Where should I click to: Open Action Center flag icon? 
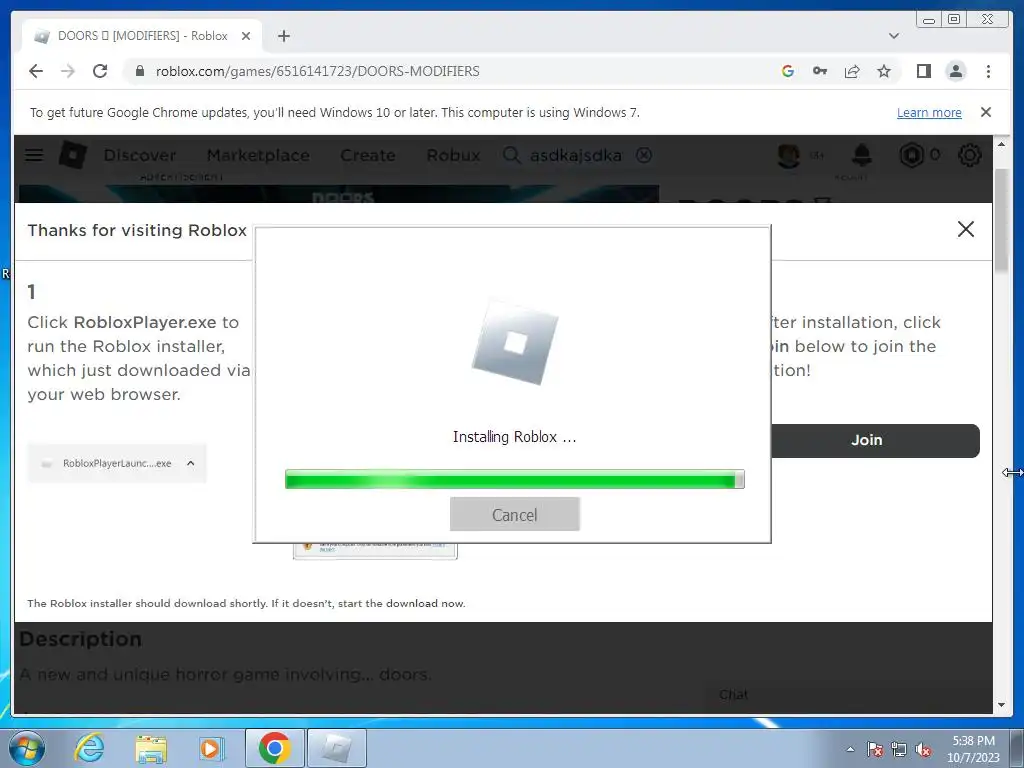coord(875,749)
